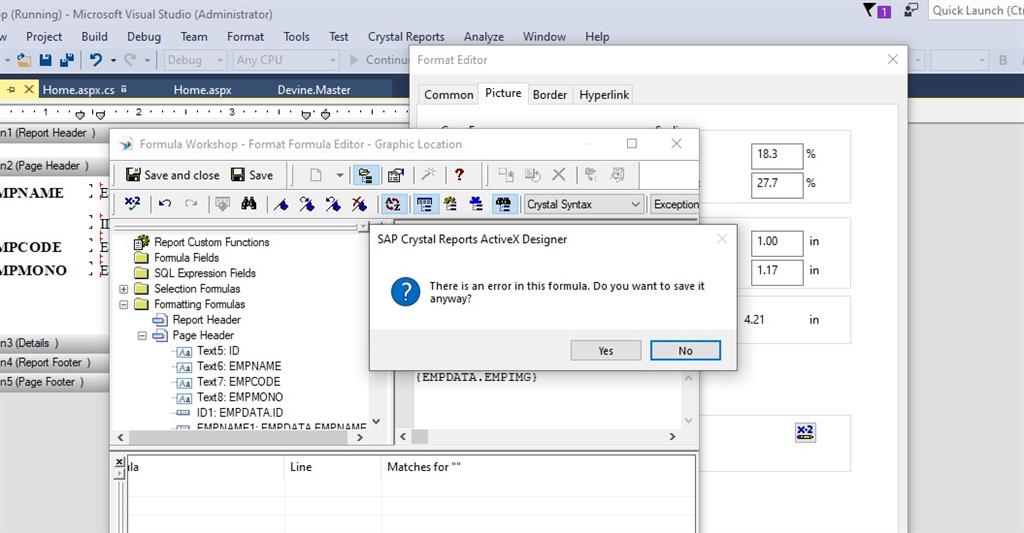The width and height of the screenshot is (1024, 533).
Task: Click the Browse Data icon
Action: tap(223, 204)
